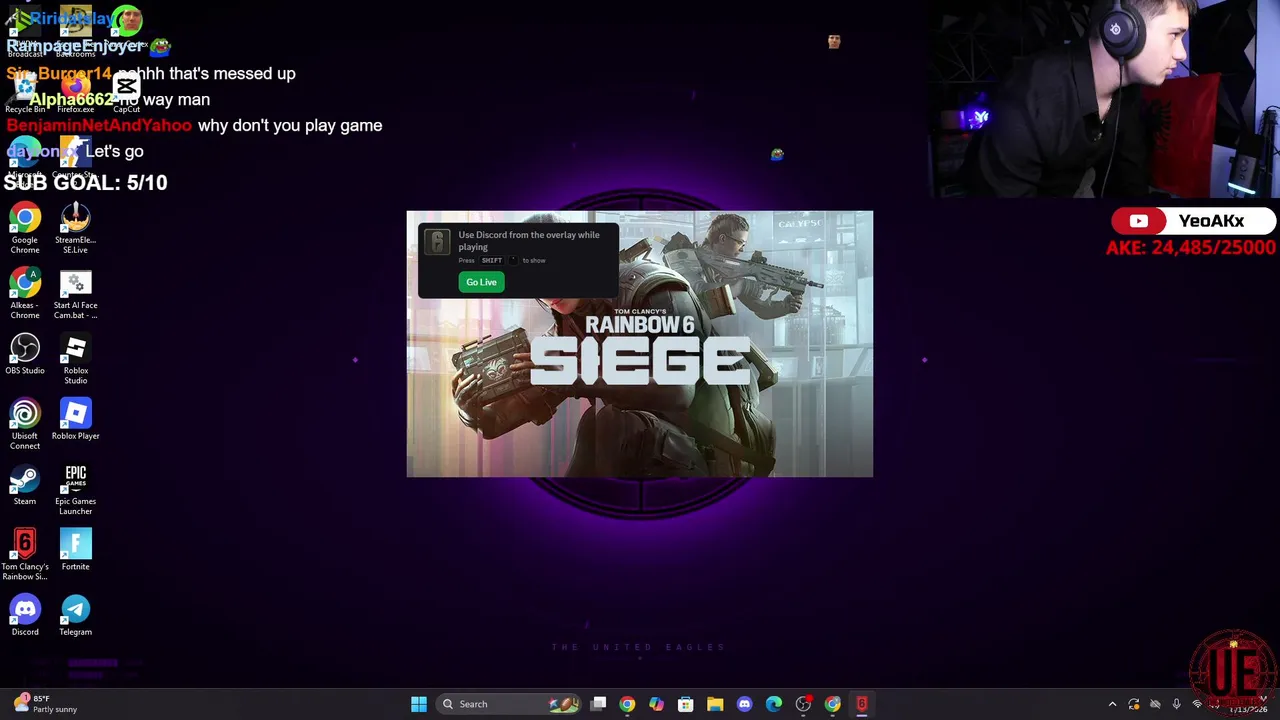Expand the hidden system tray icons chevron
The height and width of the screenshot is (720, 1280).
pos(1112,704)
